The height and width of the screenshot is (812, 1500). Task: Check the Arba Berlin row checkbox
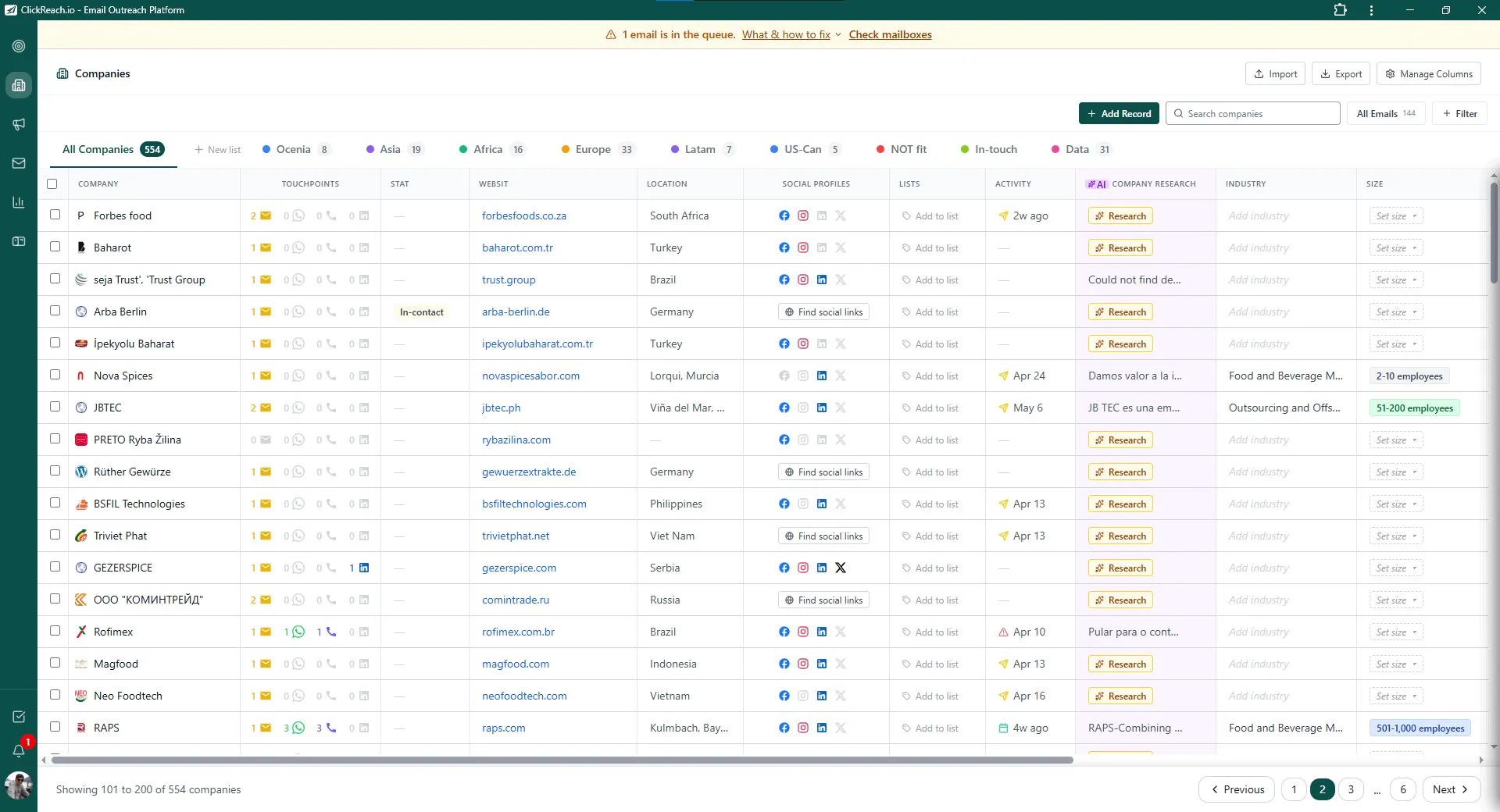[55, 310]
